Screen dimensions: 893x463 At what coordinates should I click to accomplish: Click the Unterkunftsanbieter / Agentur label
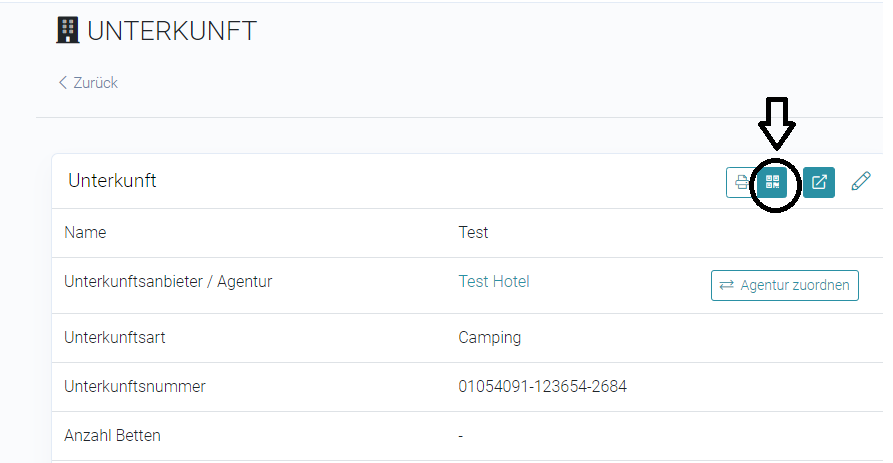pos(168,281)
